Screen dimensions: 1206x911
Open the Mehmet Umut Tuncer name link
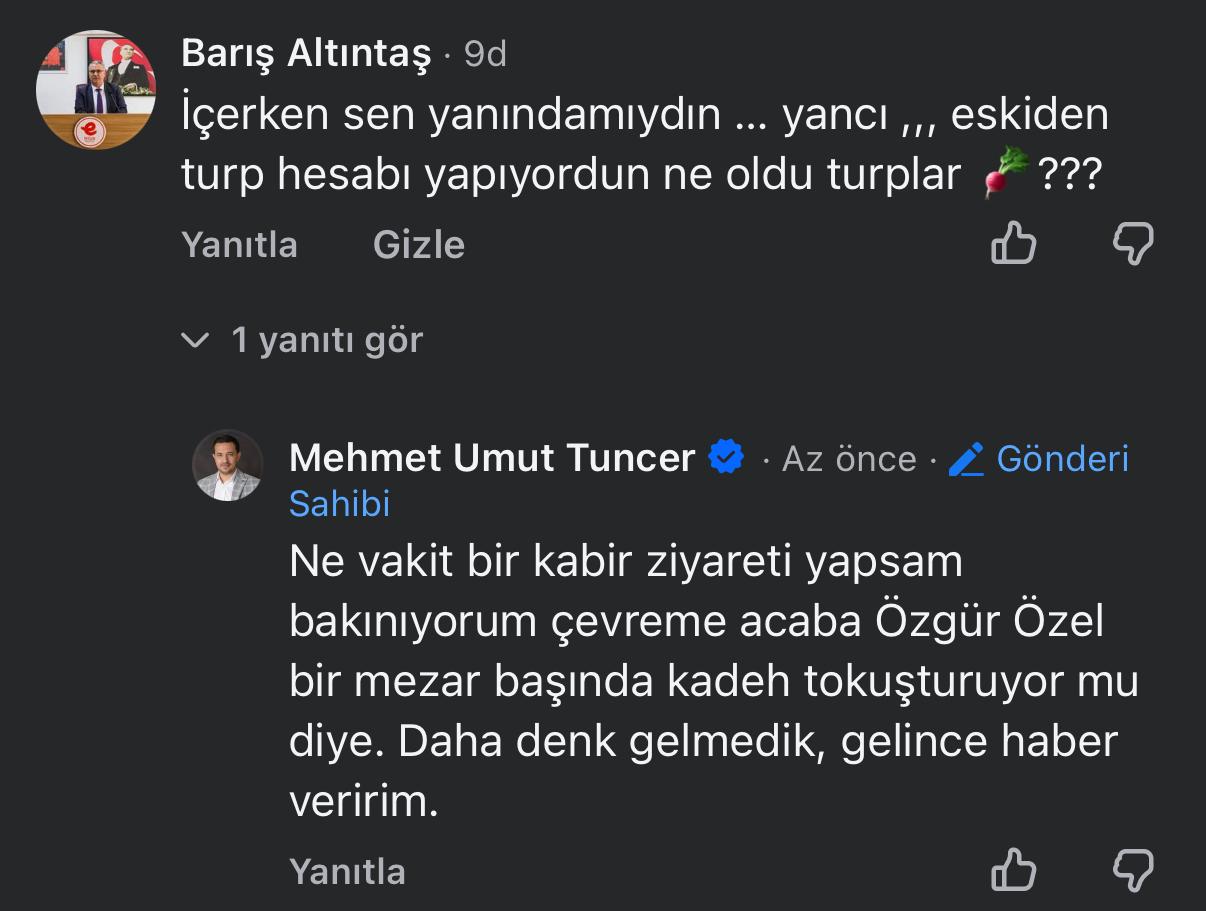point(491,458)
